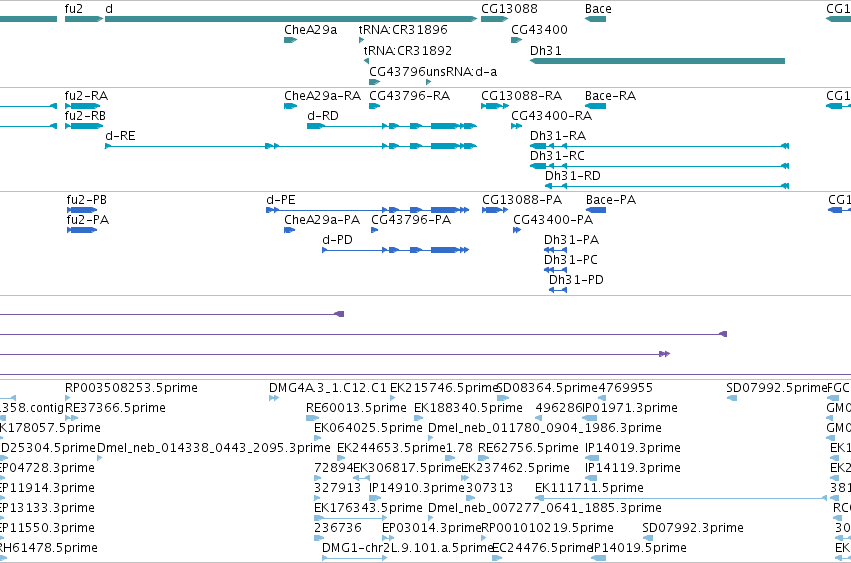
Task: Click the Bace gene glyph arrow
Action: [595, 19]
